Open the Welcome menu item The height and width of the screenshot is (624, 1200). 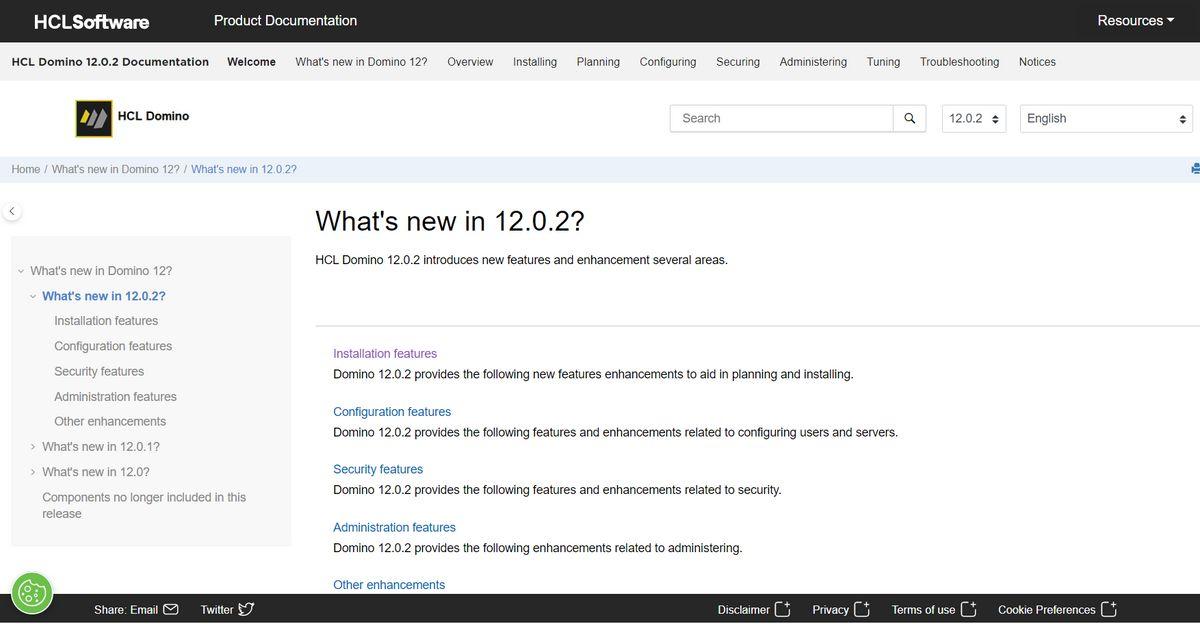coord(251,62)
